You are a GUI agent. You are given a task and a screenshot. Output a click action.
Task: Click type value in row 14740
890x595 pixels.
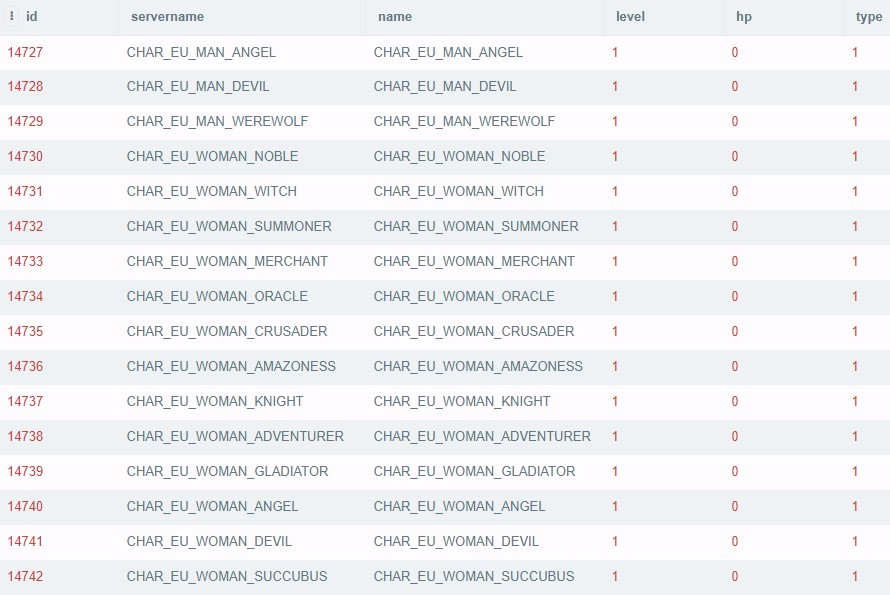click(855, 507)
